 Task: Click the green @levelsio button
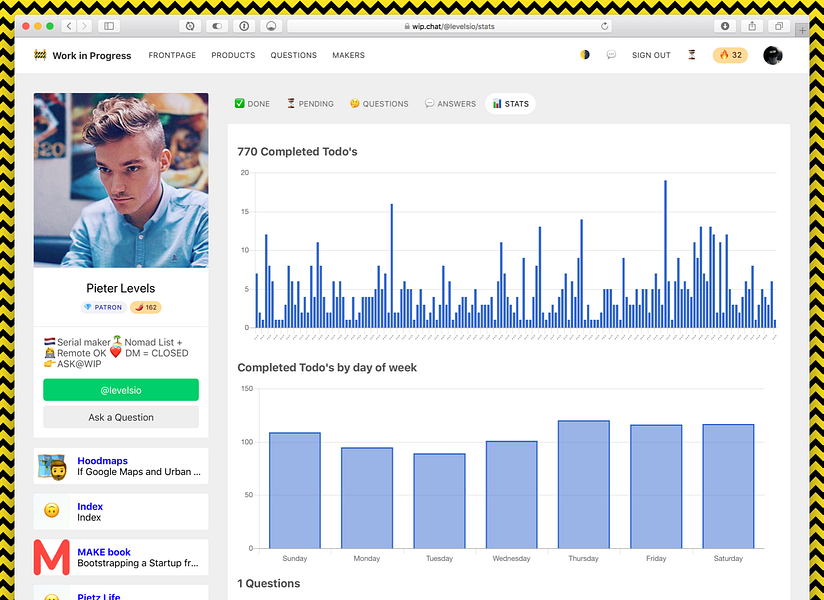pyautogui.click(x=121, y=390)
